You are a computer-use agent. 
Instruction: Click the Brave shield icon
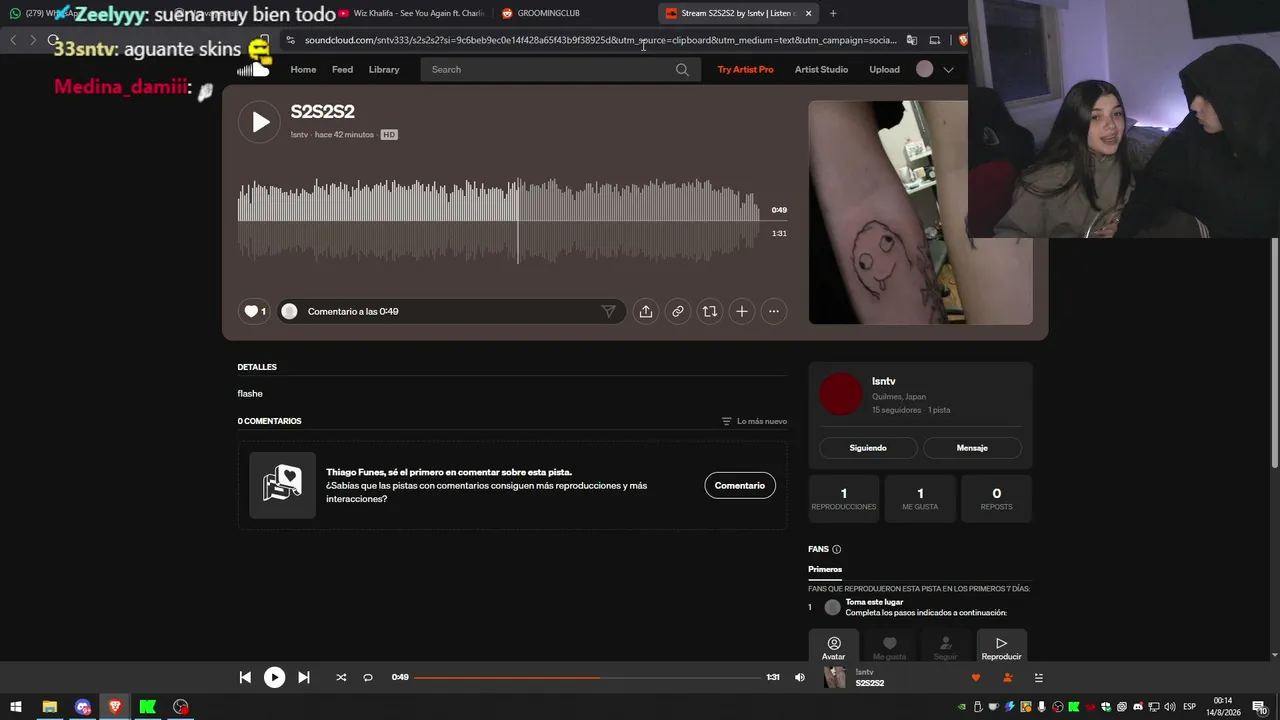tap(962, 40)
